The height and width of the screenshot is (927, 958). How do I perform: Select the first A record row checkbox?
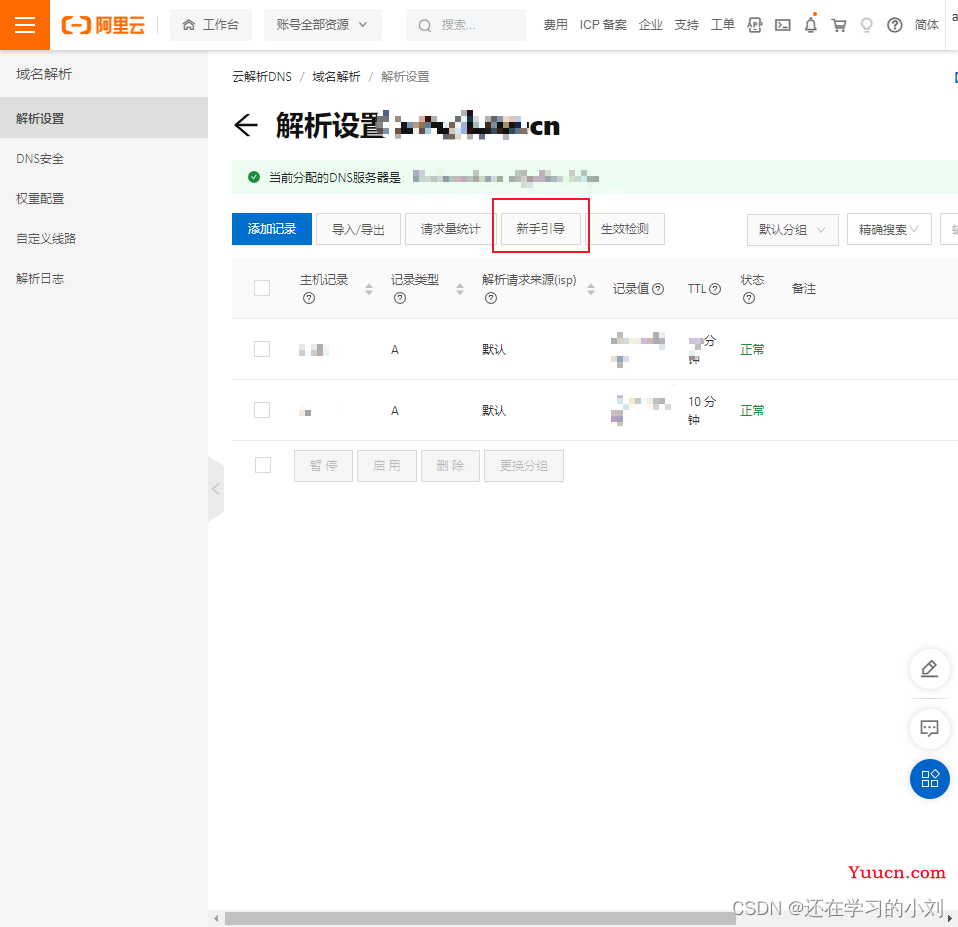[262, 349]
